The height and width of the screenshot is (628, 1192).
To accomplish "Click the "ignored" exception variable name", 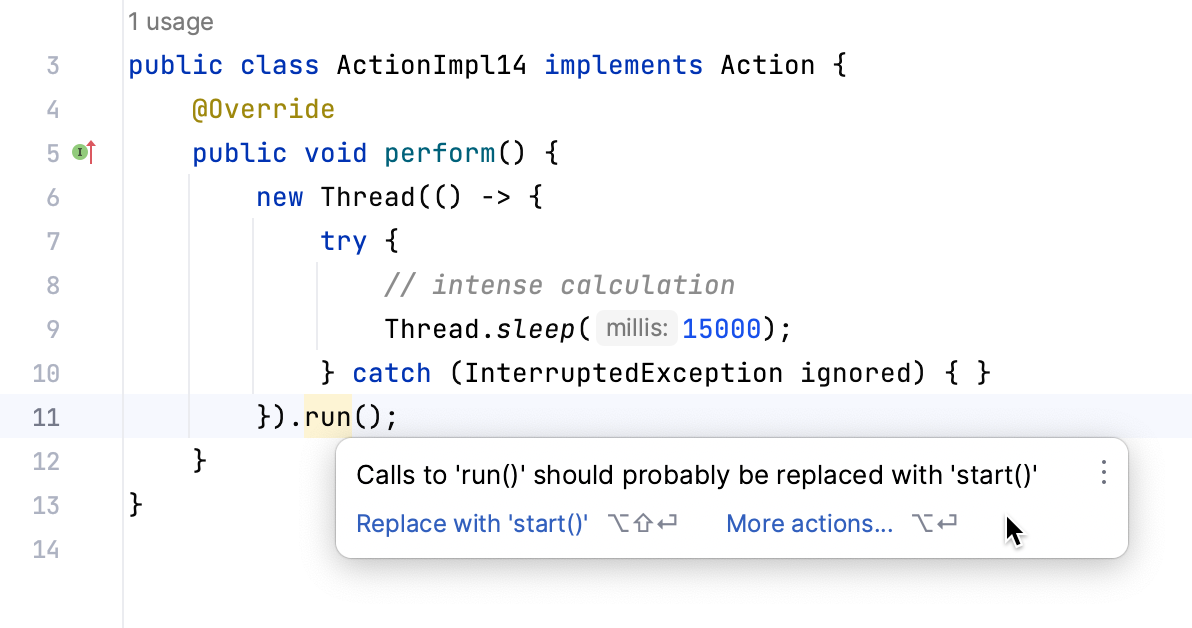I will (854, 374).
